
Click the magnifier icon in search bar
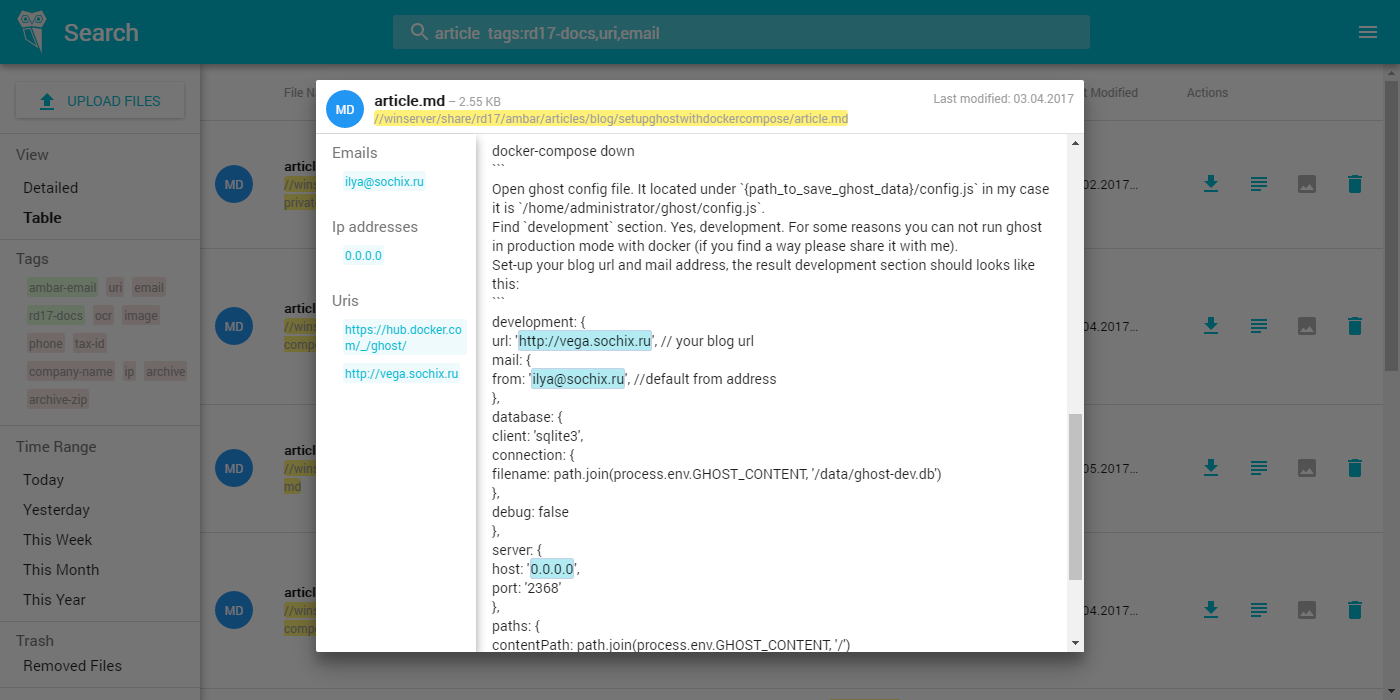(419, 32)
